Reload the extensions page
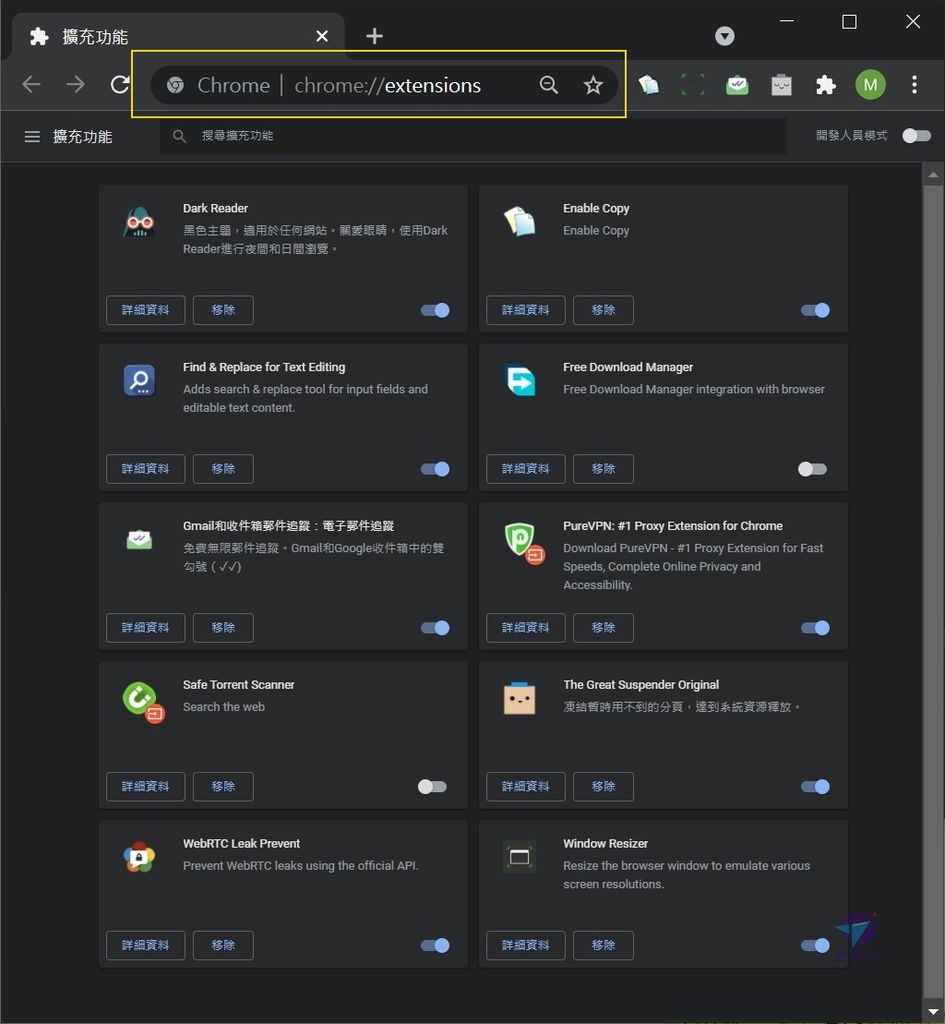945x1024 pixels. pyautogui.click(x=120, y=85)
